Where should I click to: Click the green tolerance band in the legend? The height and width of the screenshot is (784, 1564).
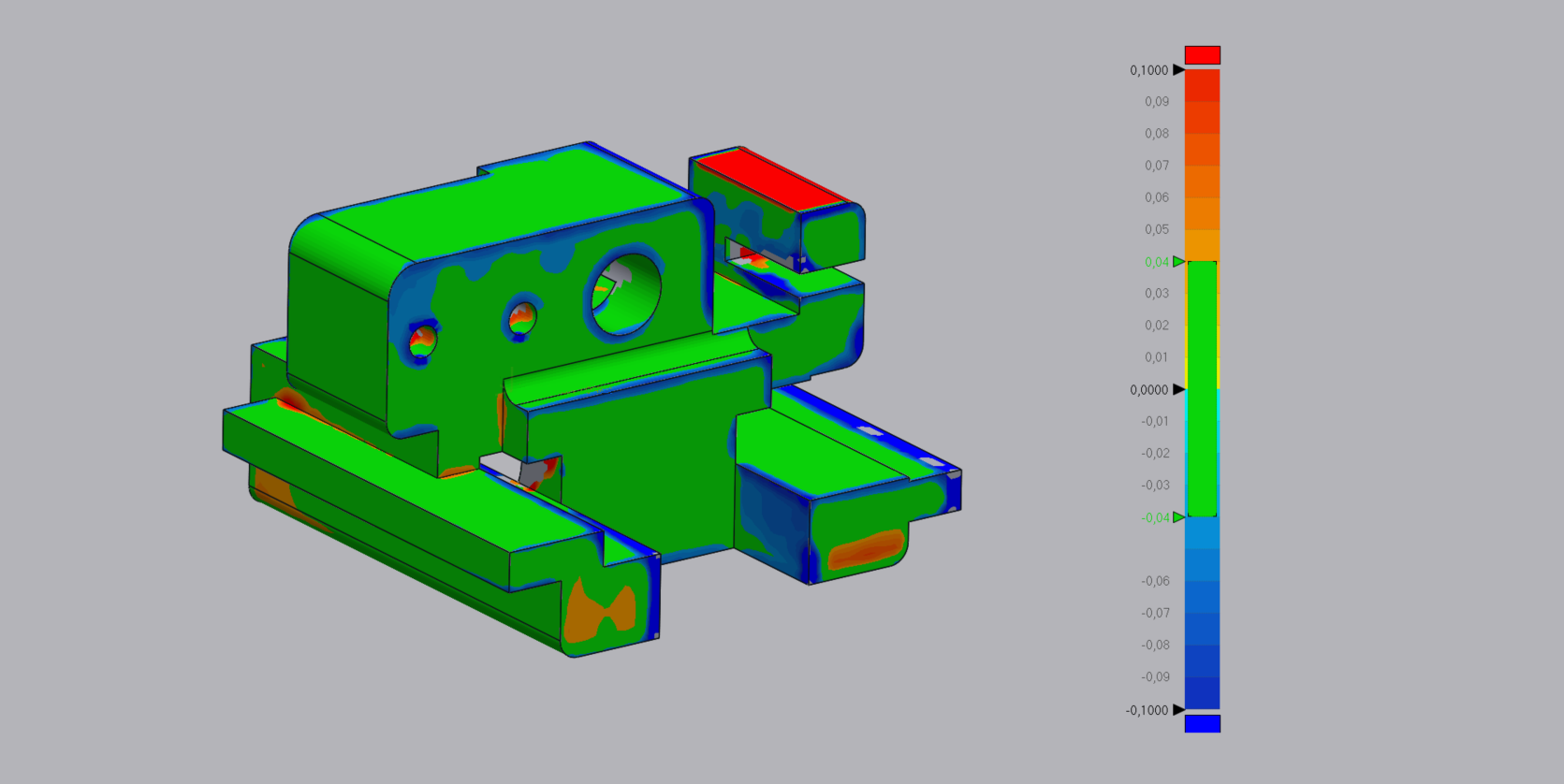tap(1203, 389)
